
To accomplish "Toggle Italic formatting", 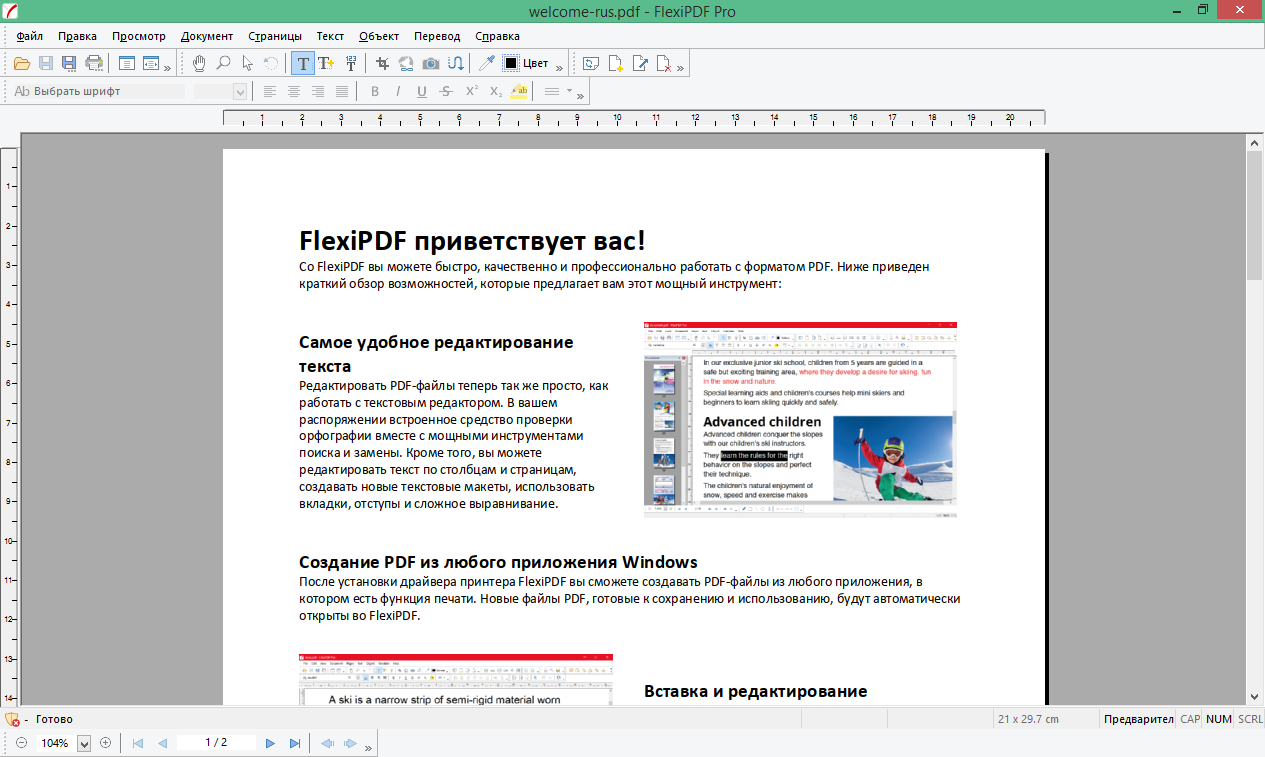I will click(398, 91).
